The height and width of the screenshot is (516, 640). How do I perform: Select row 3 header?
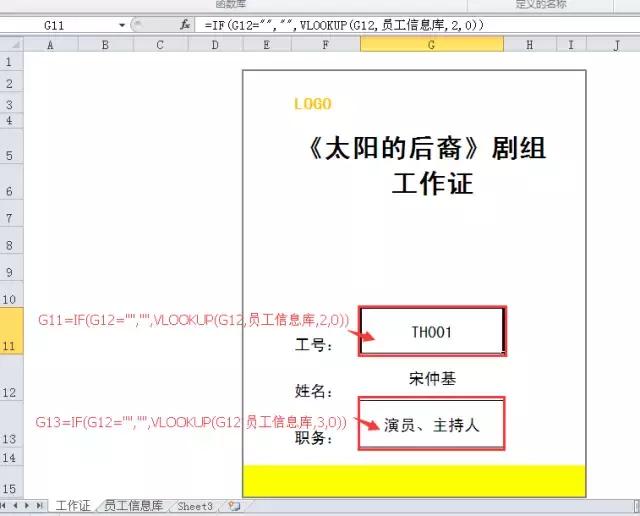(11, 104)
